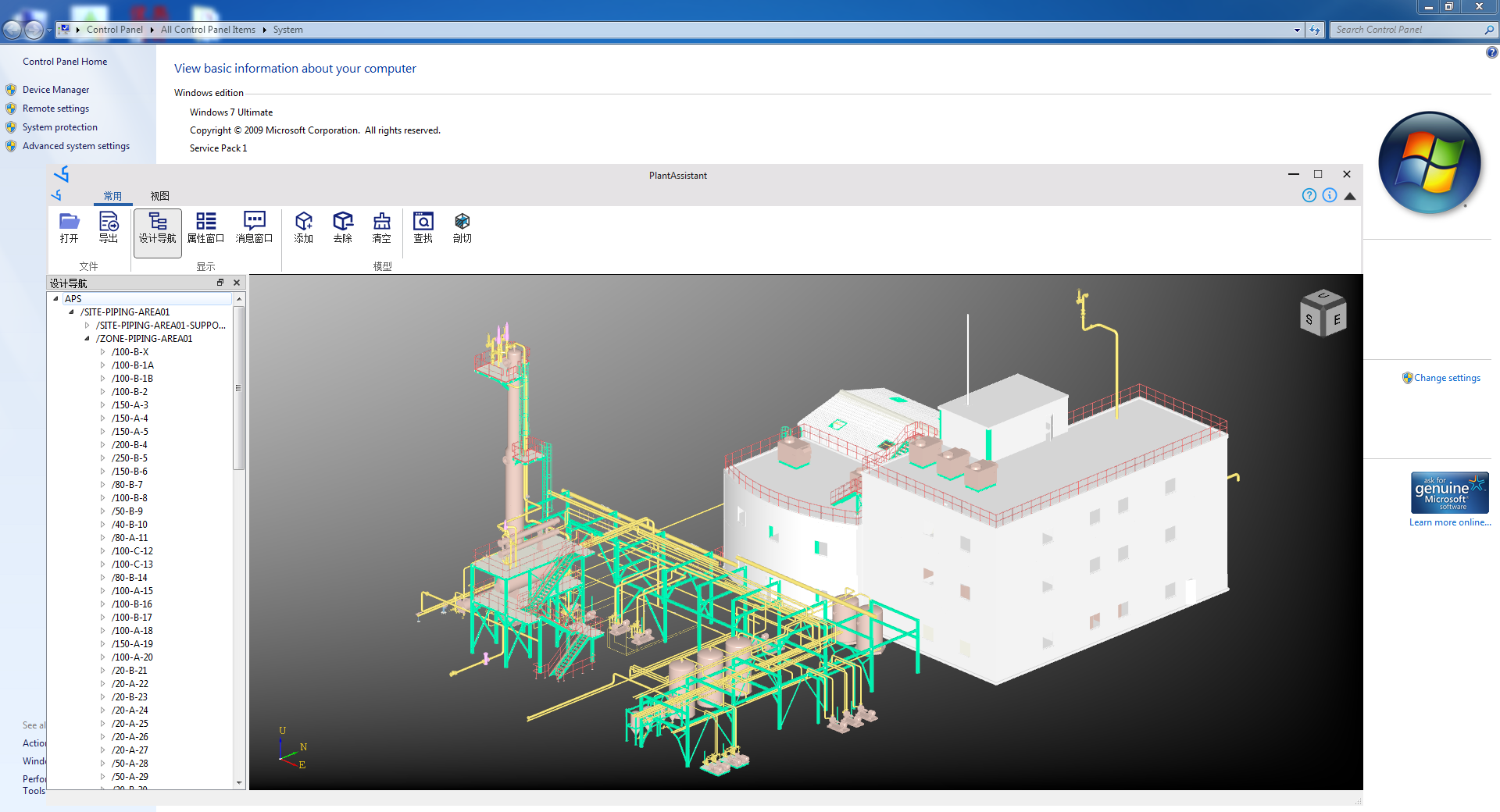This screenshot has height=812, width=1500.
Task: Click the view cube top face
Action: 1323,296
